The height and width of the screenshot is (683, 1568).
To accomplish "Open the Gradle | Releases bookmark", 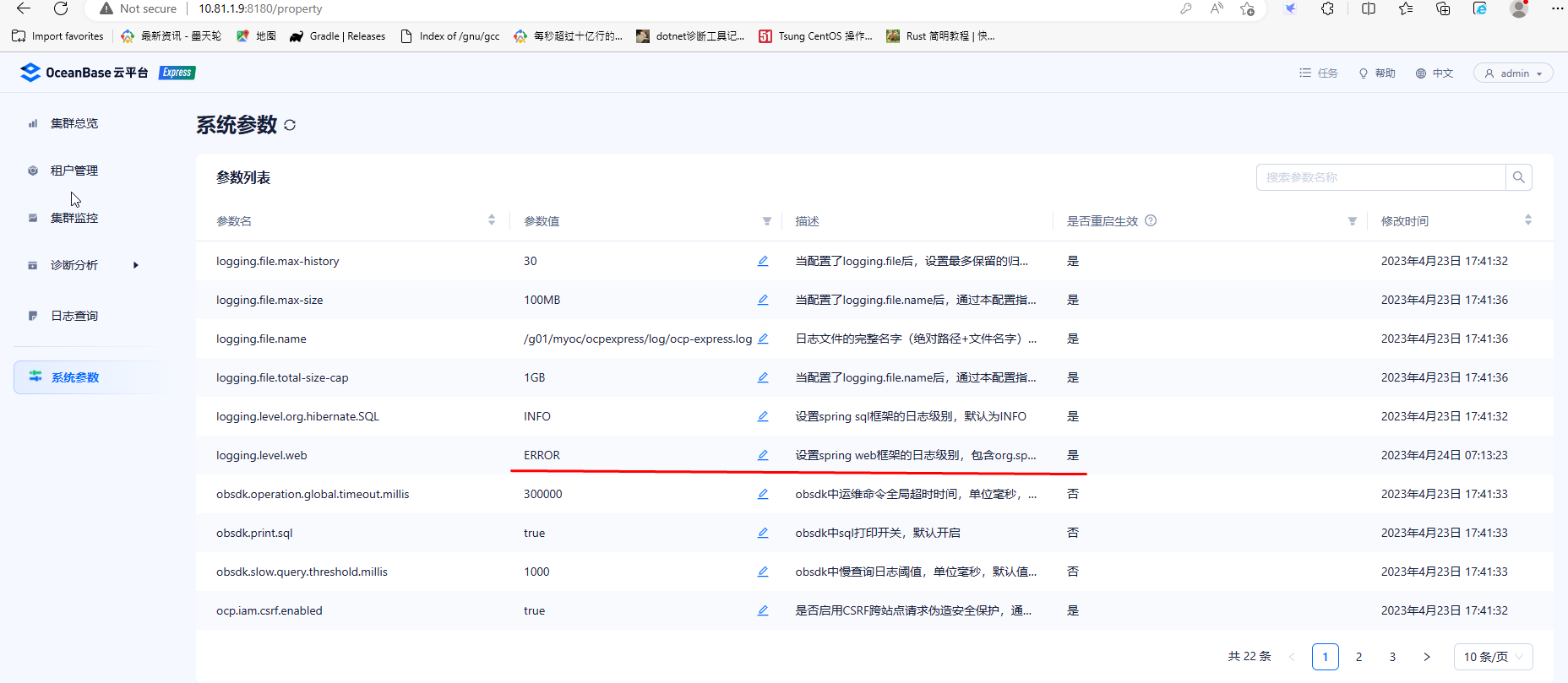I will [337, 36].
